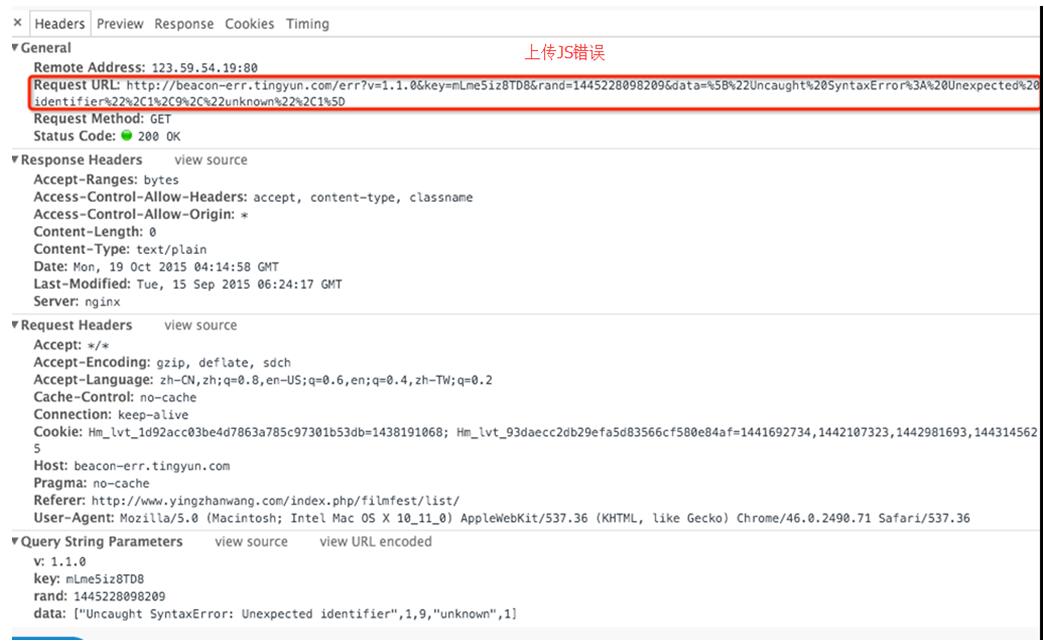
Task: Switch to the Headers tab
Action: 59,24
